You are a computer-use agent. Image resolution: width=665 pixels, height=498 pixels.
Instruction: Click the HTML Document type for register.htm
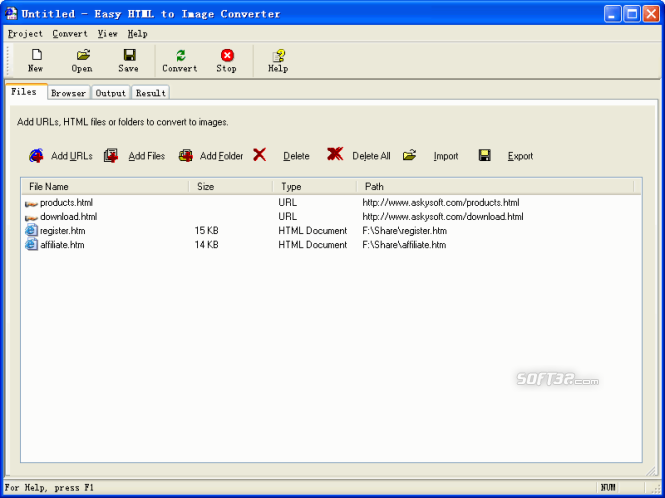pyautogui.click(x=313, y=231)
